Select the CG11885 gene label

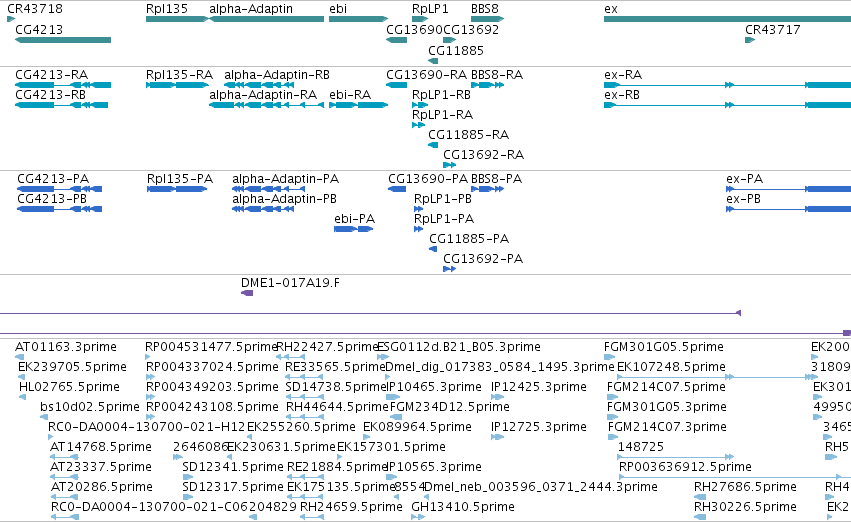tap(456, 50)
